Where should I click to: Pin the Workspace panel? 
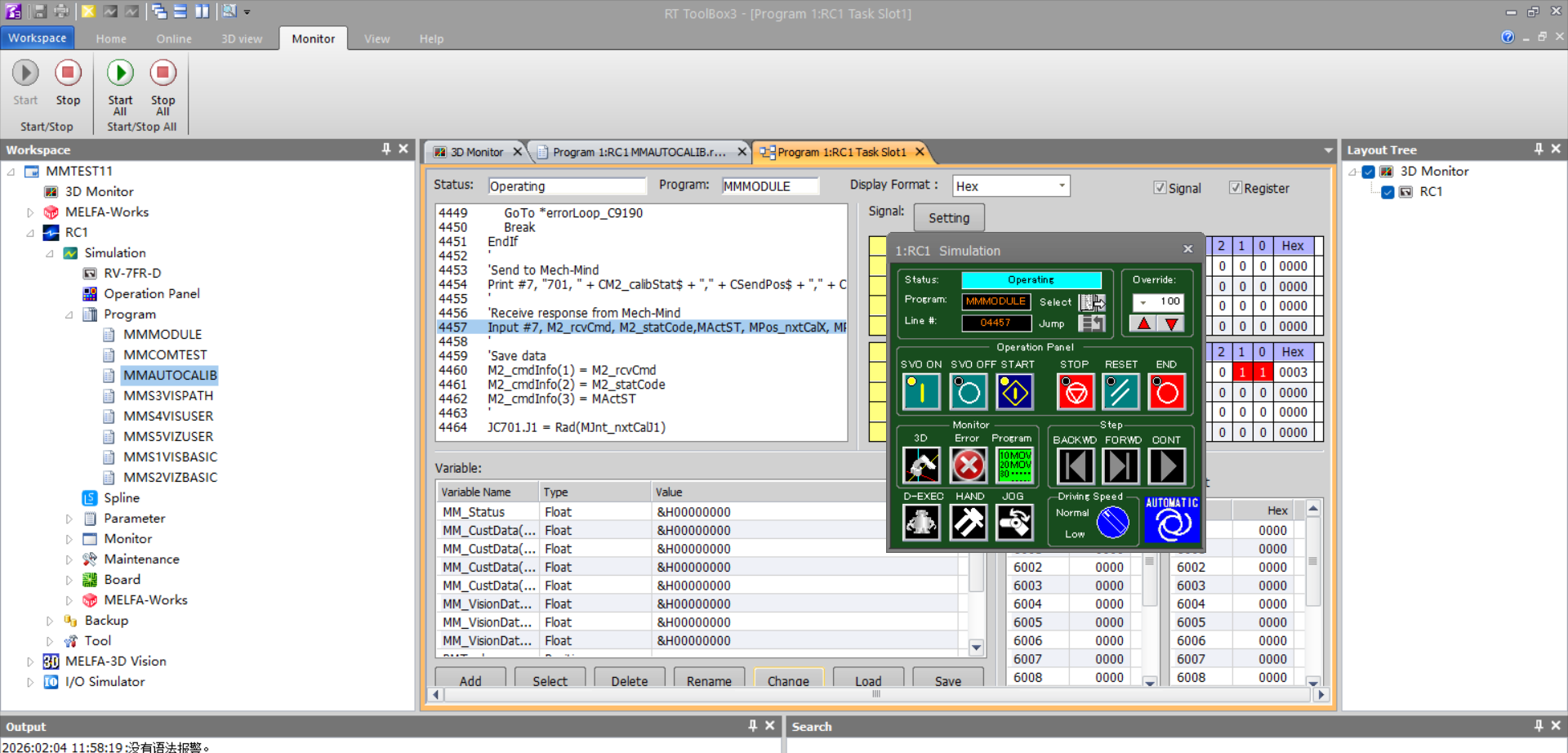[x=386, y=149]
